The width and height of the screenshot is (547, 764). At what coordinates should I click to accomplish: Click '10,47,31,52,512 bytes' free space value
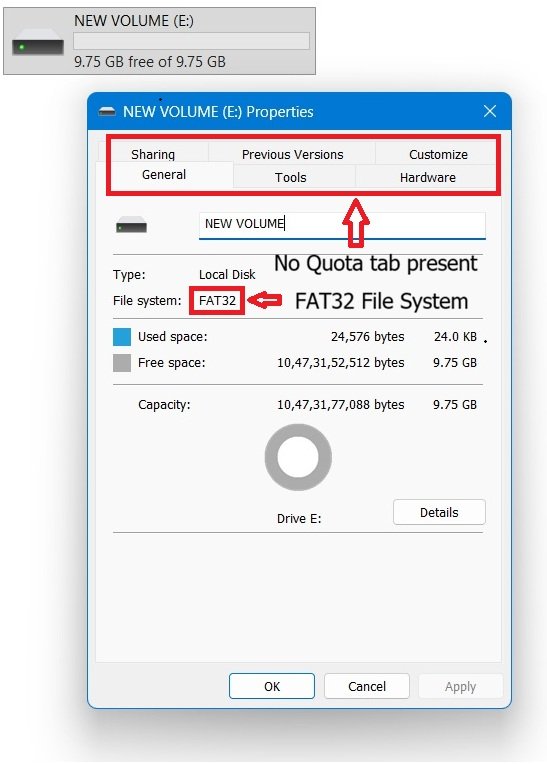pyautogui.click(x=341, y=363)
